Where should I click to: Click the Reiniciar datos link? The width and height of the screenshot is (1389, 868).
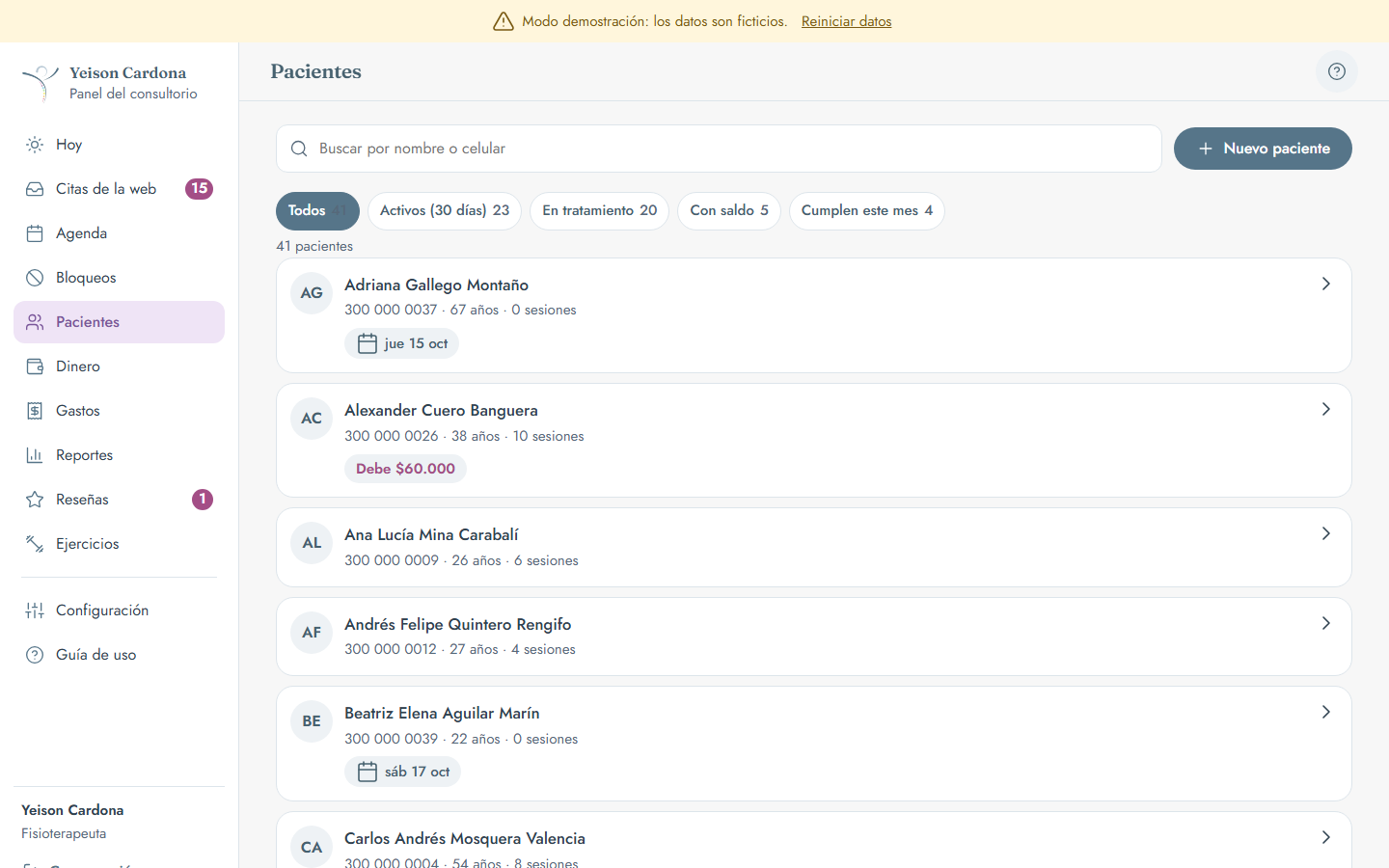[847, 21]
